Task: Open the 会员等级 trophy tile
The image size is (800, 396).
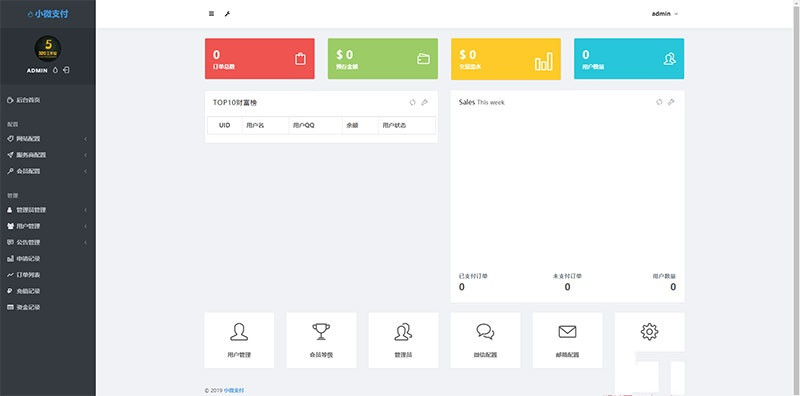Action: (321, 340)
